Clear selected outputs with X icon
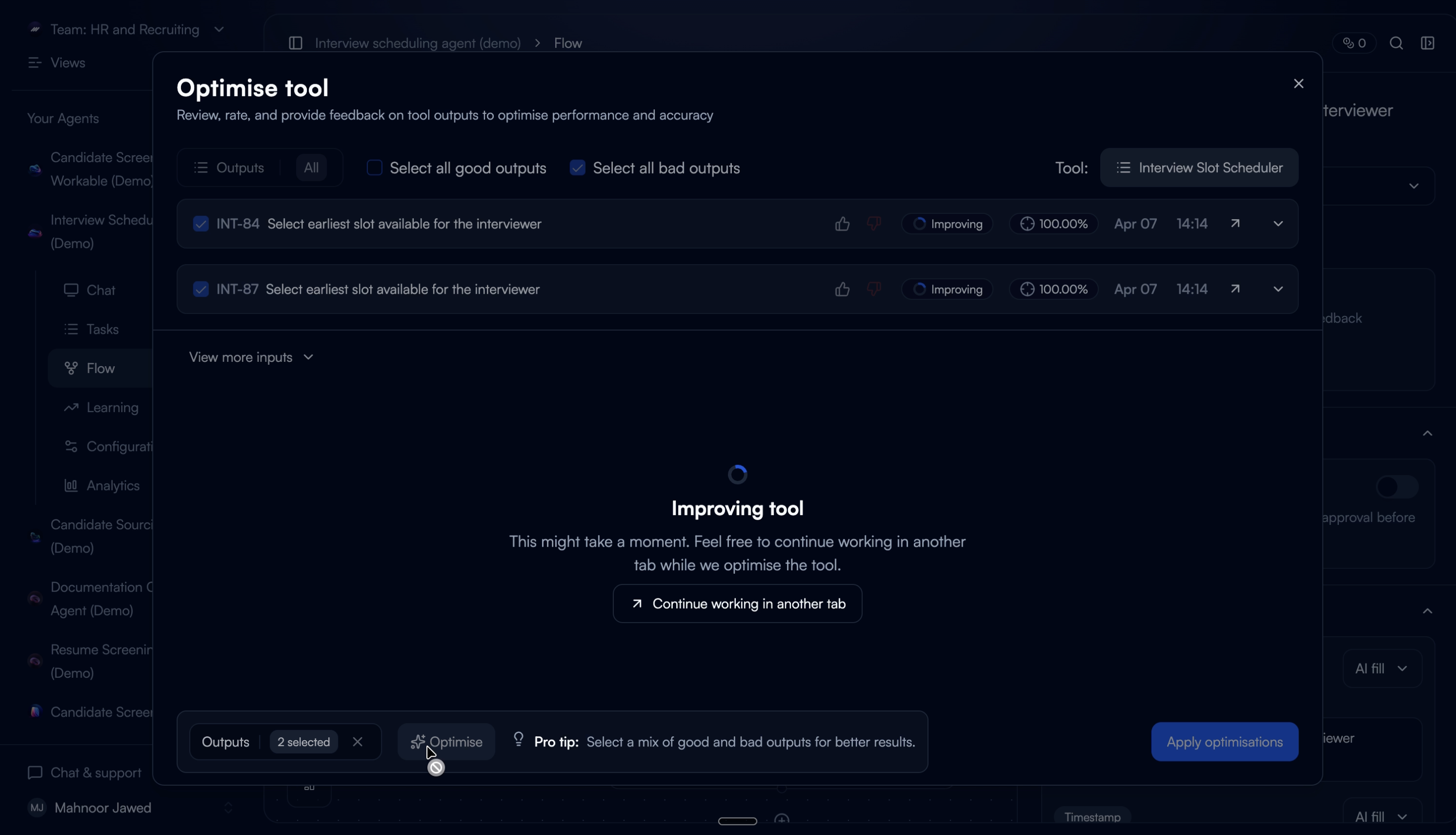 [x=357, y=742]
